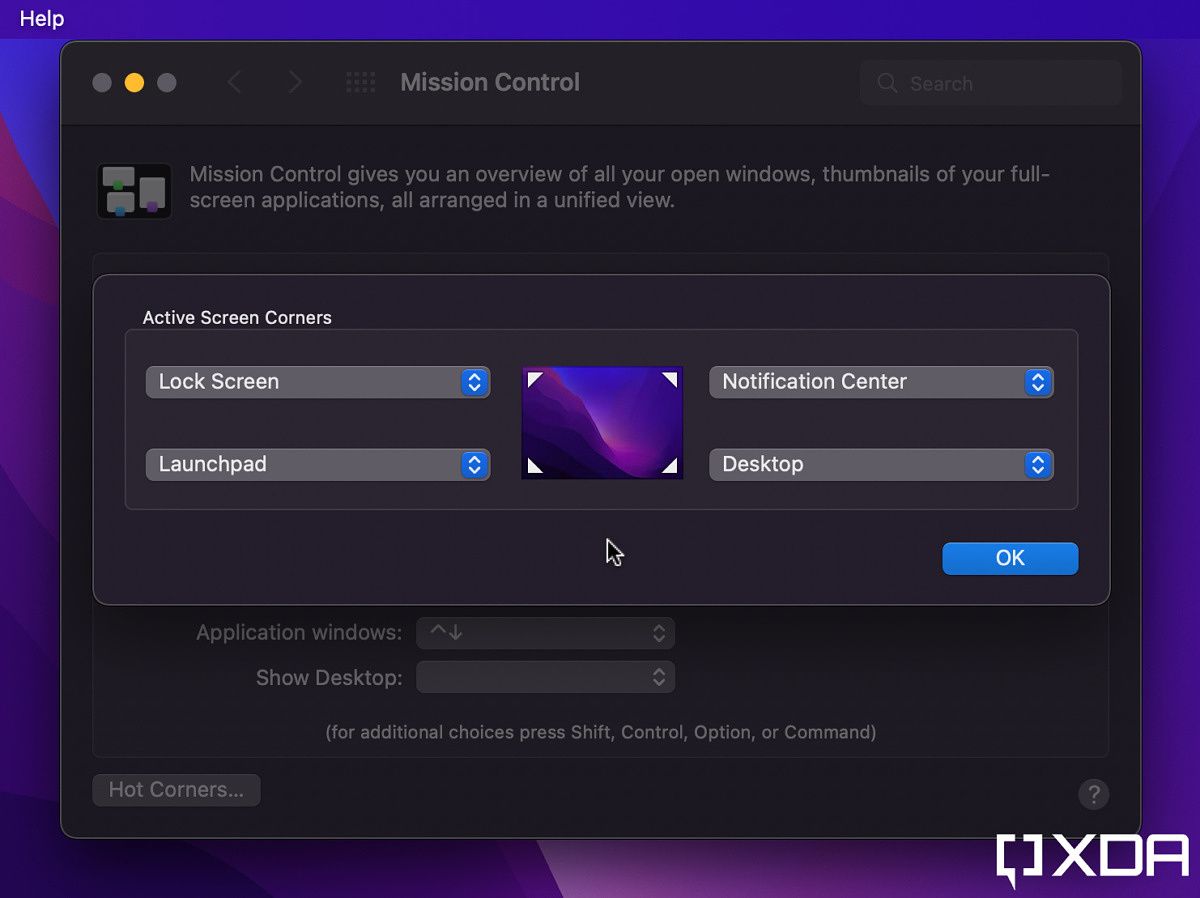1200x898 pixels.
Task: Confirm with the OK button
Action: pos(1010,558)
